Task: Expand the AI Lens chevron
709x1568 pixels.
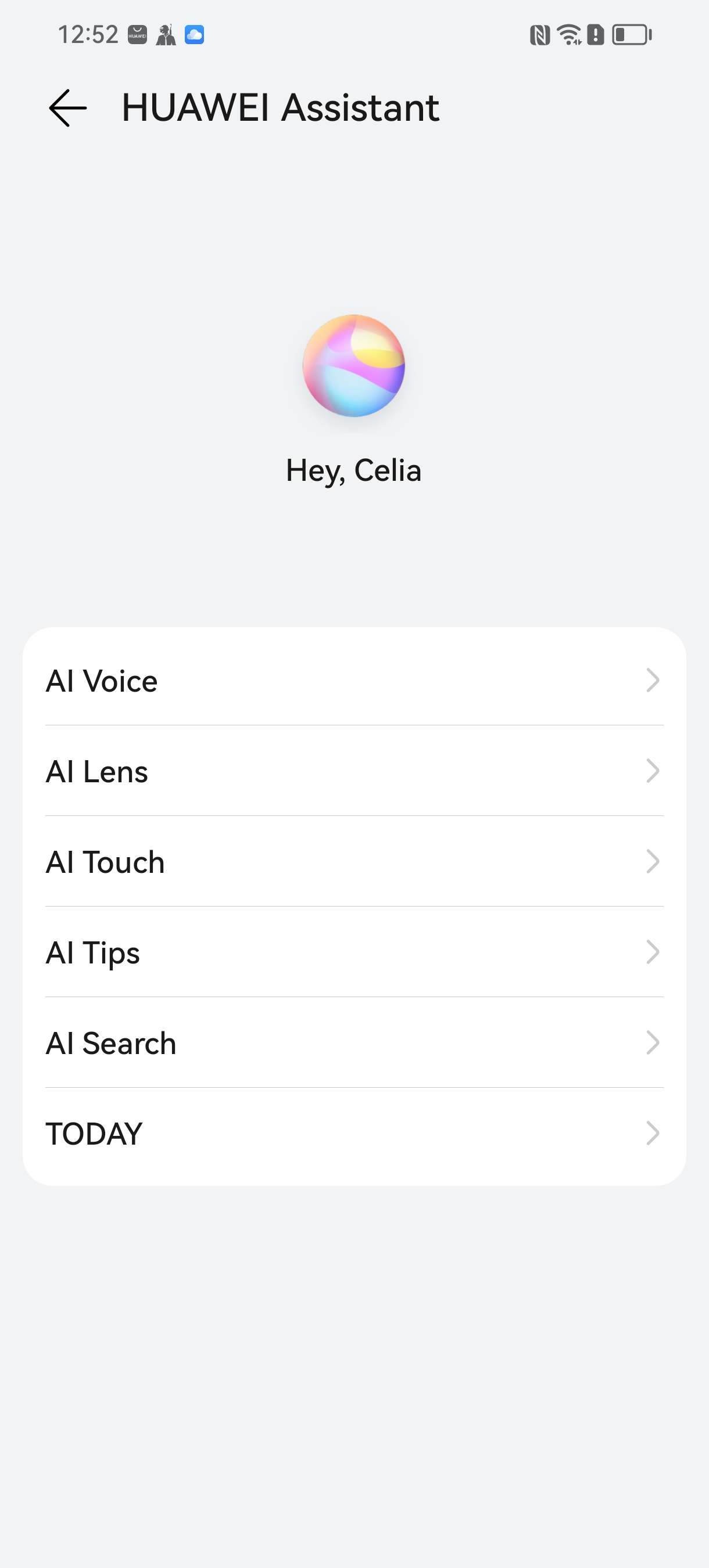Action: coord(653,771)
